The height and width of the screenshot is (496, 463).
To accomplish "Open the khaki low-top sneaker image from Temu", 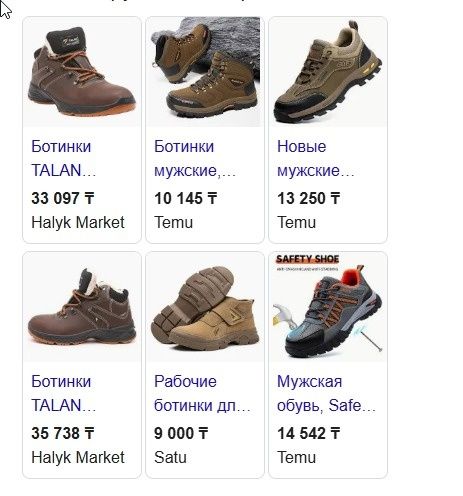I will click(328, 72).
